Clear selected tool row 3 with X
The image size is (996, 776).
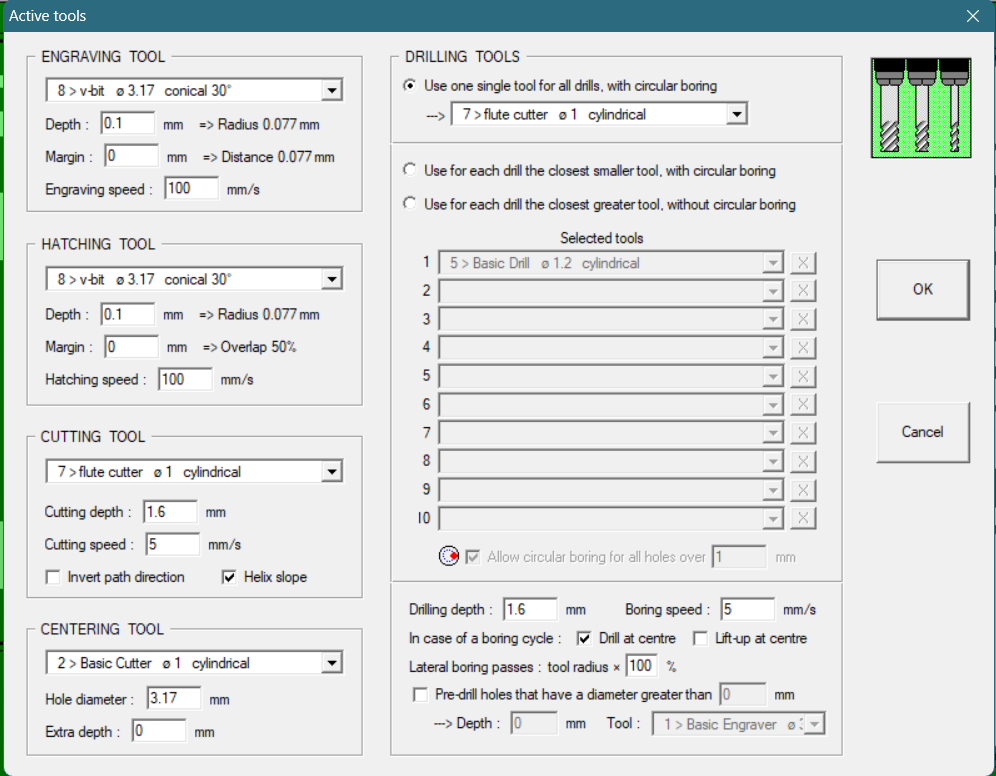click(803, 319)
